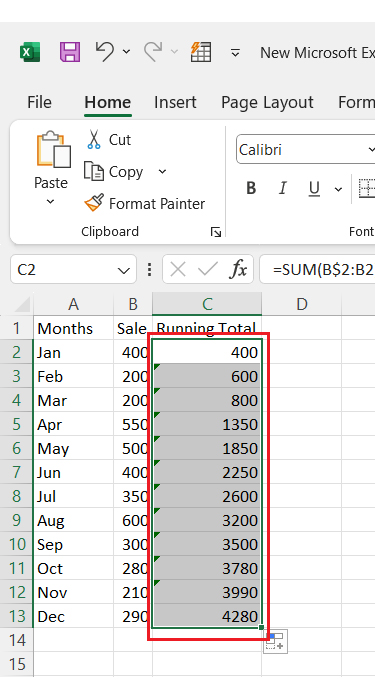Click the Paste clipboard icon

click(53, 149)
